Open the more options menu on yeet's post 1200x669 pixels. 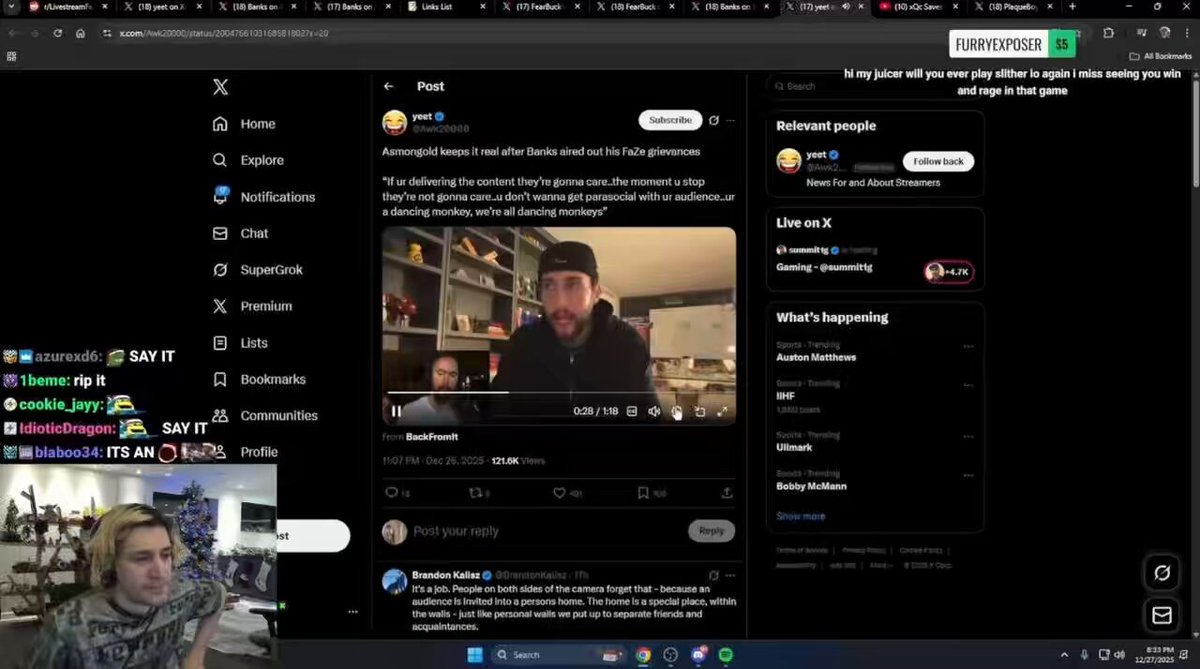click(731, 120)
